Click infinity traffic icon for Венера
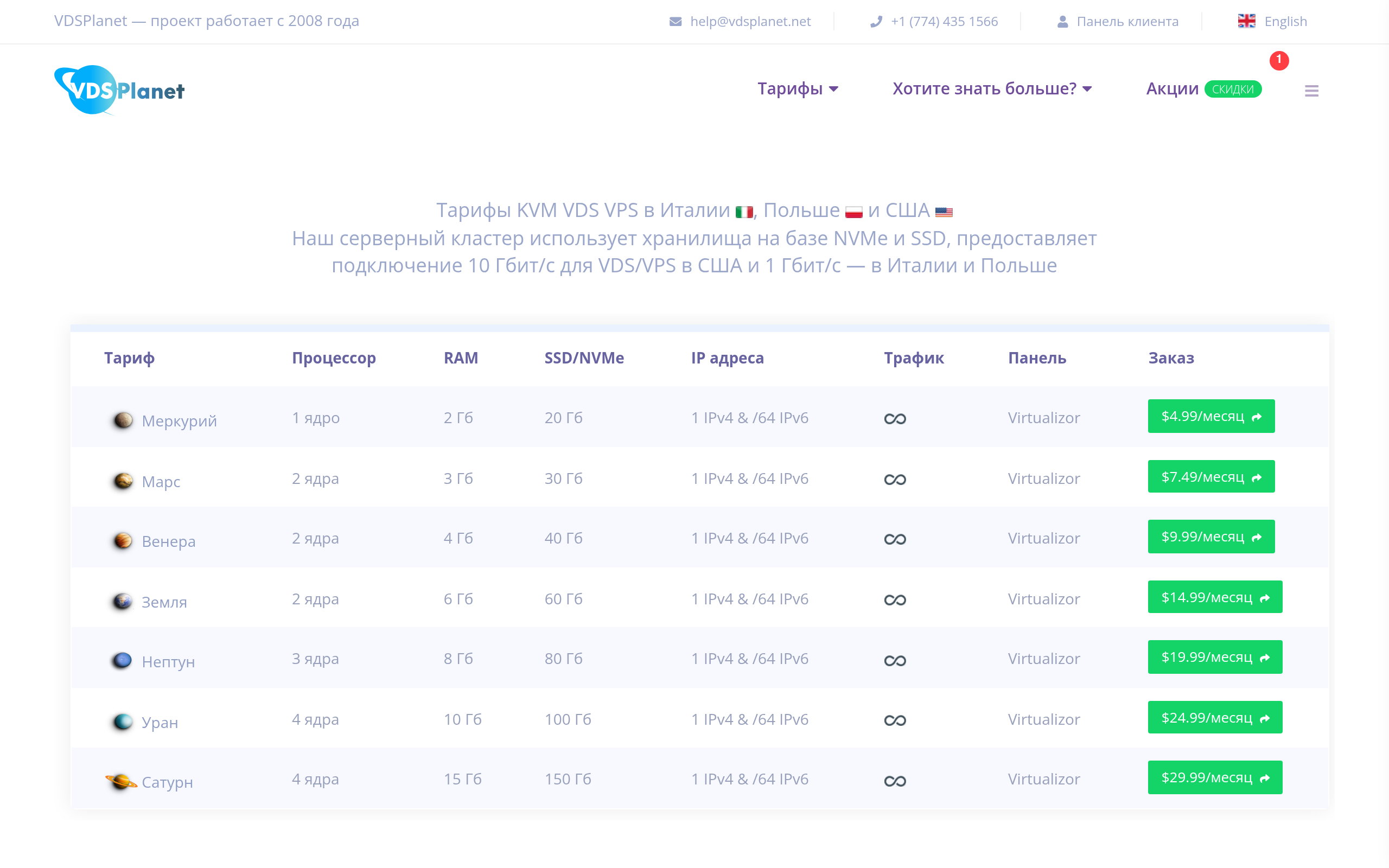The image size is (1389, 868). pos(895,539)
